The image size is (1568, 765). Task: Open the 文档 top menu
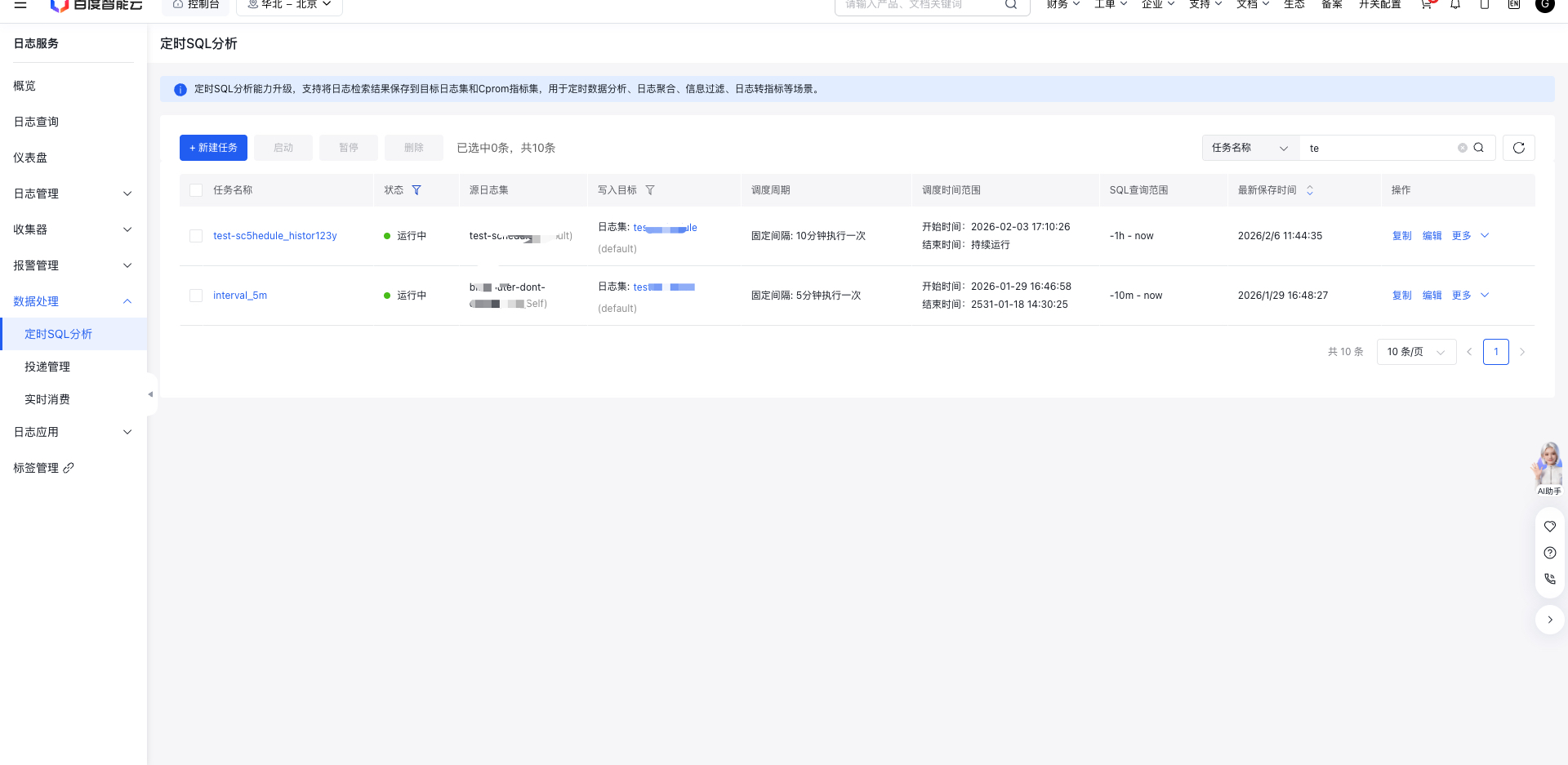pos(1253,4)
